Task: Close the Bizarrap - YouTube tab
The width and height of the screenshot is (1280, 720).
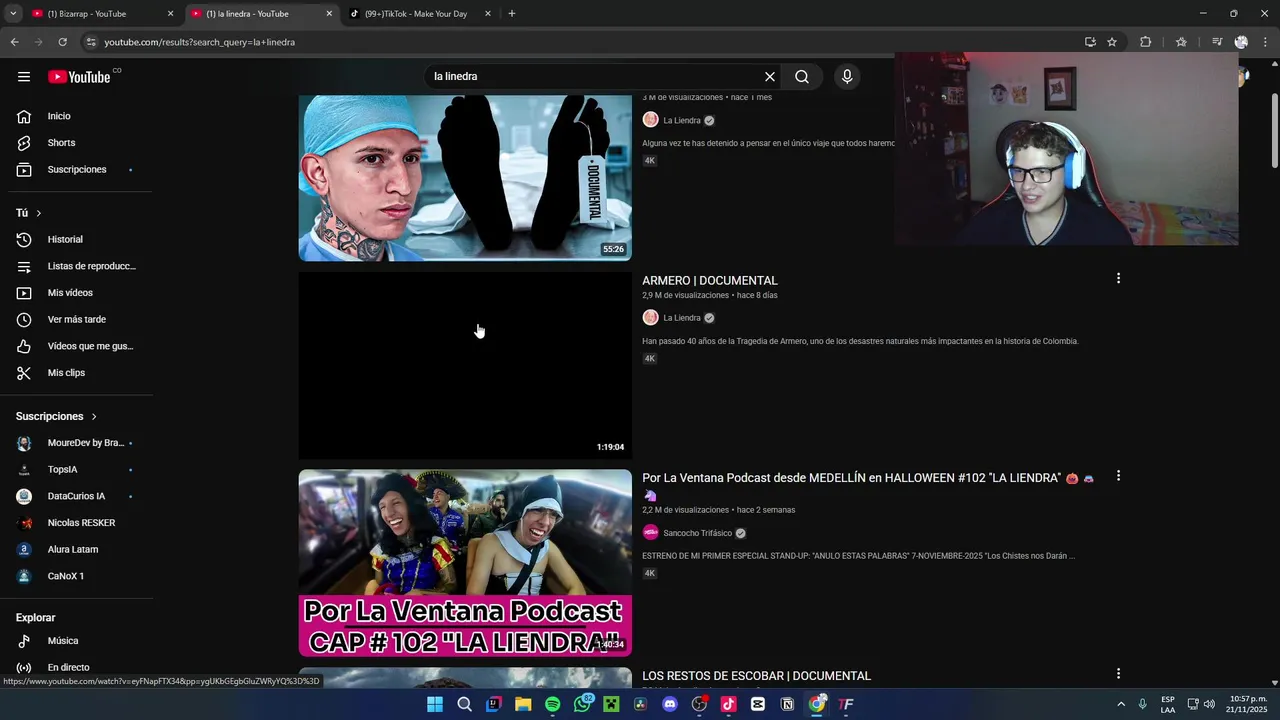Action: tap(170, 14)
